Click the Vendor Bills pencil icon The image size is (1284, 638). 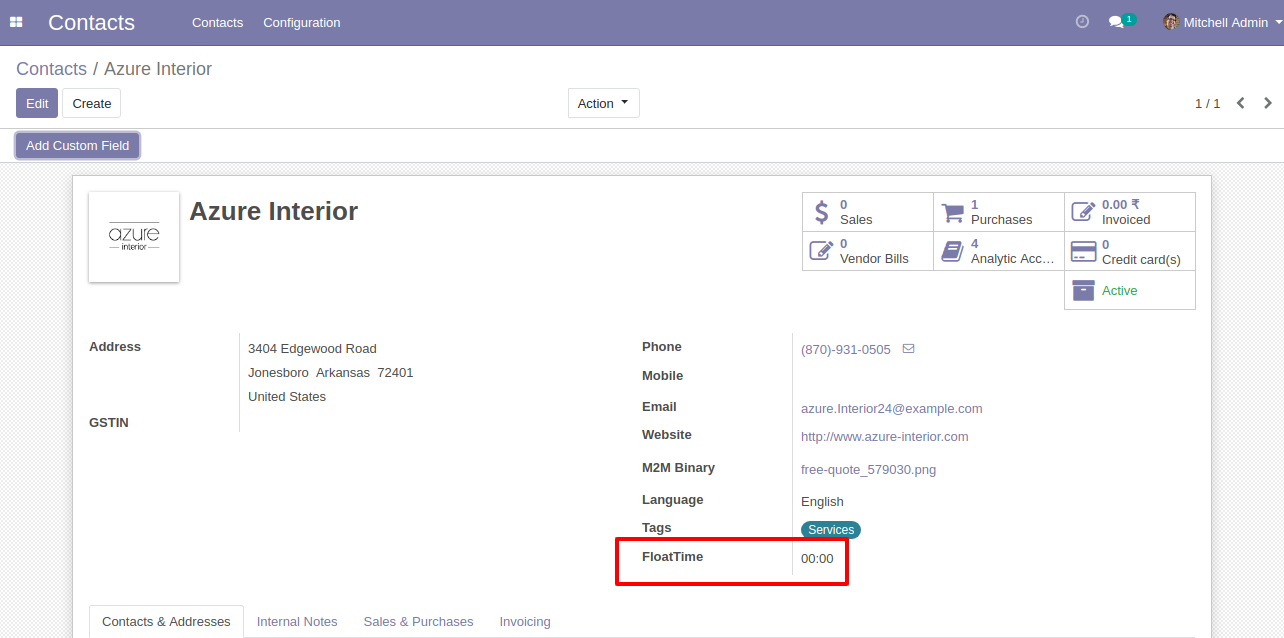(821, 251)
